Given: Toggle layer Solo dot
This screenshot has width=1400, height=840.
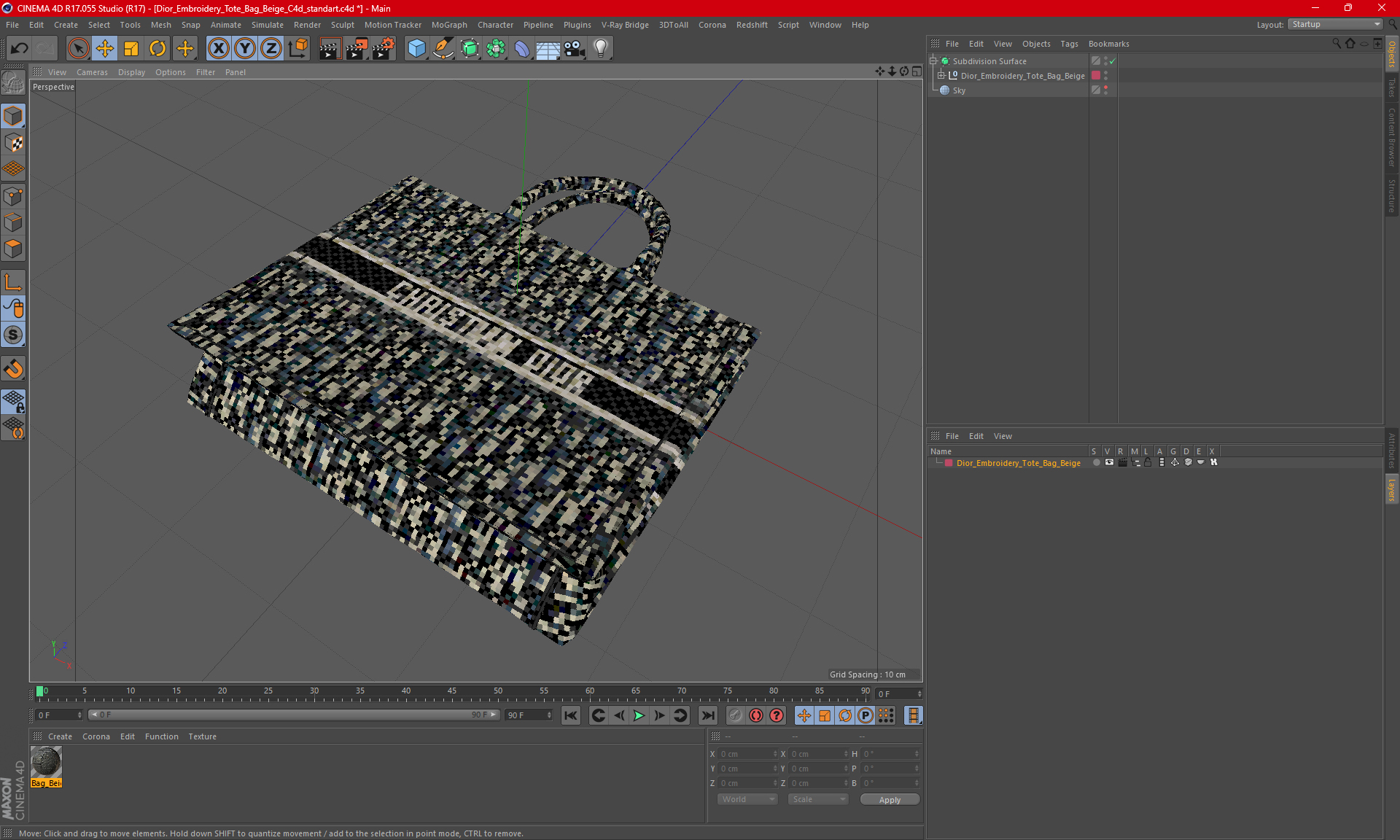Looking at the screenshot, I should pos(1096,462).
